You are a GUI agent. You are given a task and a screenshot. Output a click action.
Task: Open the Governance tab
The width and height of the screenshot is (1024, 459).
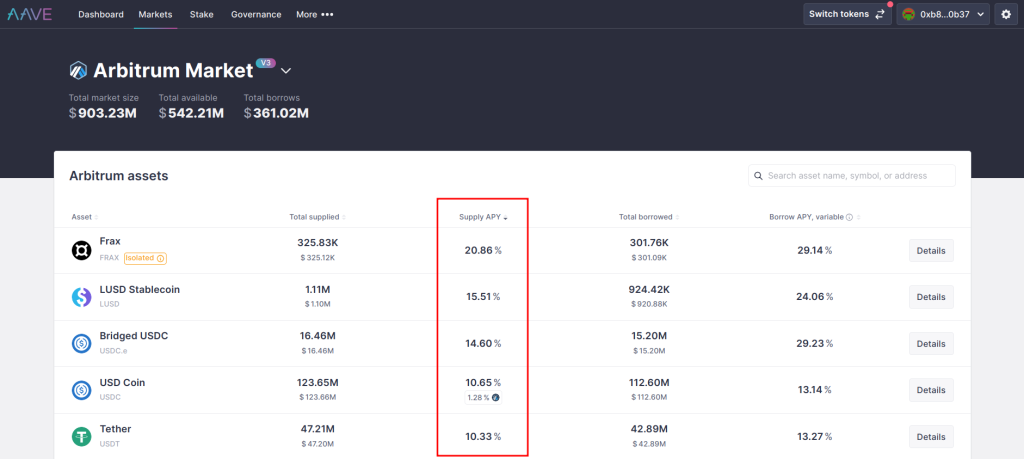point(256,14)
